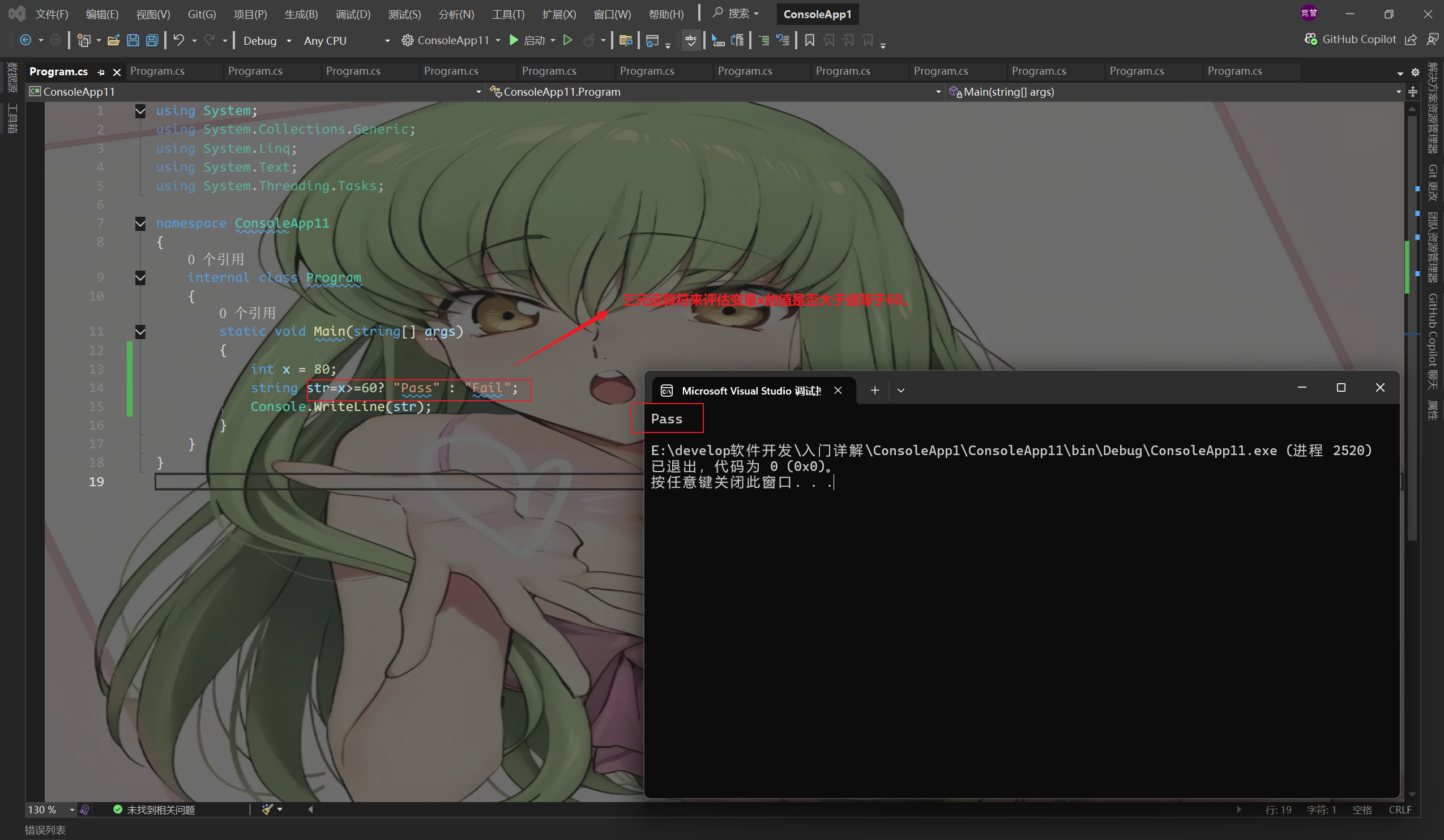
Task: Click the Open File folder icon
Action: [113, 40]
